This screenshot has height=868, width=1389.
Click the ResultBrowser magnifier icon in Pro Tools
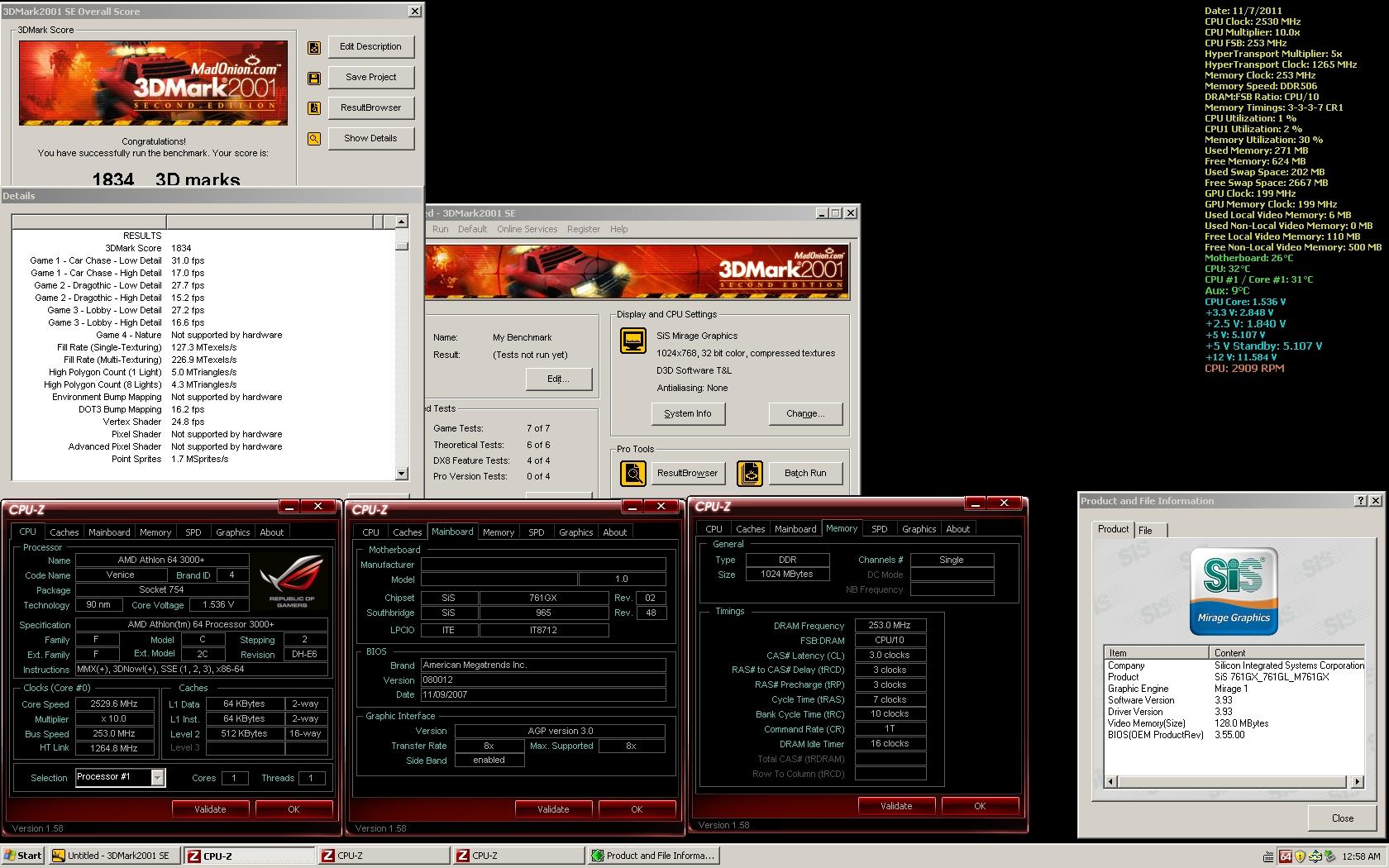(633, 473)
